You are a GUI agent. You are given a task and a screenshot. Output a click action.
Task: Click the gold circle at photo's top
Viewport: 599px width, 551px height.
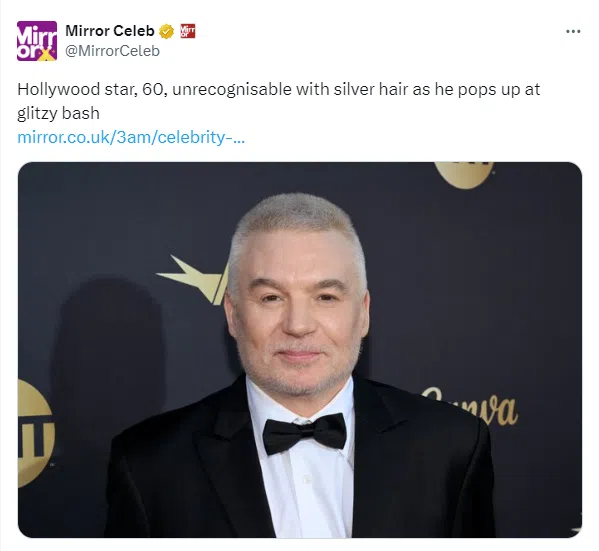(x=464, y=175)
